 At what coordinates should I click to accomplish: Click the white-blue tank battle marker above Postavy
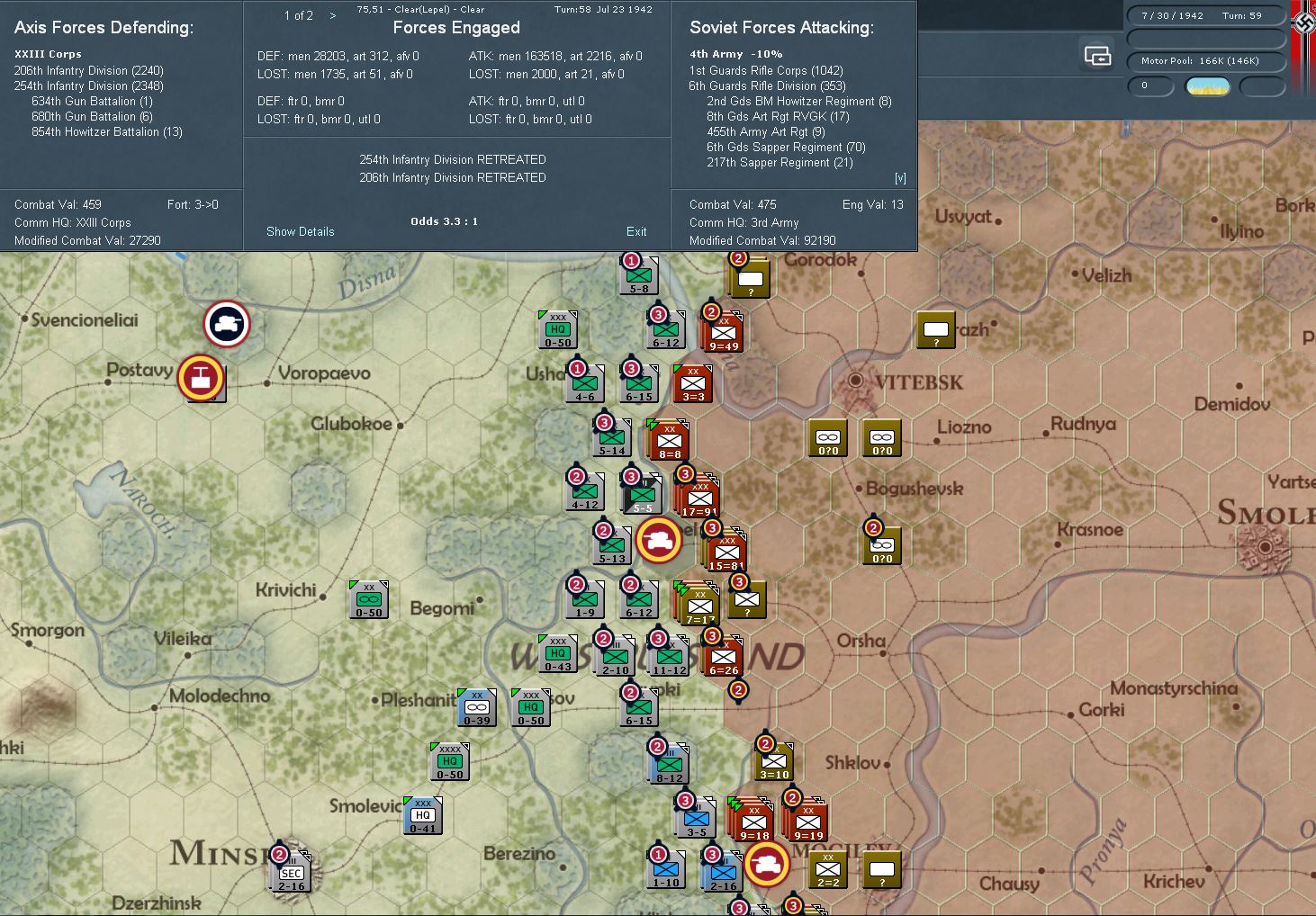coord(226,324)
